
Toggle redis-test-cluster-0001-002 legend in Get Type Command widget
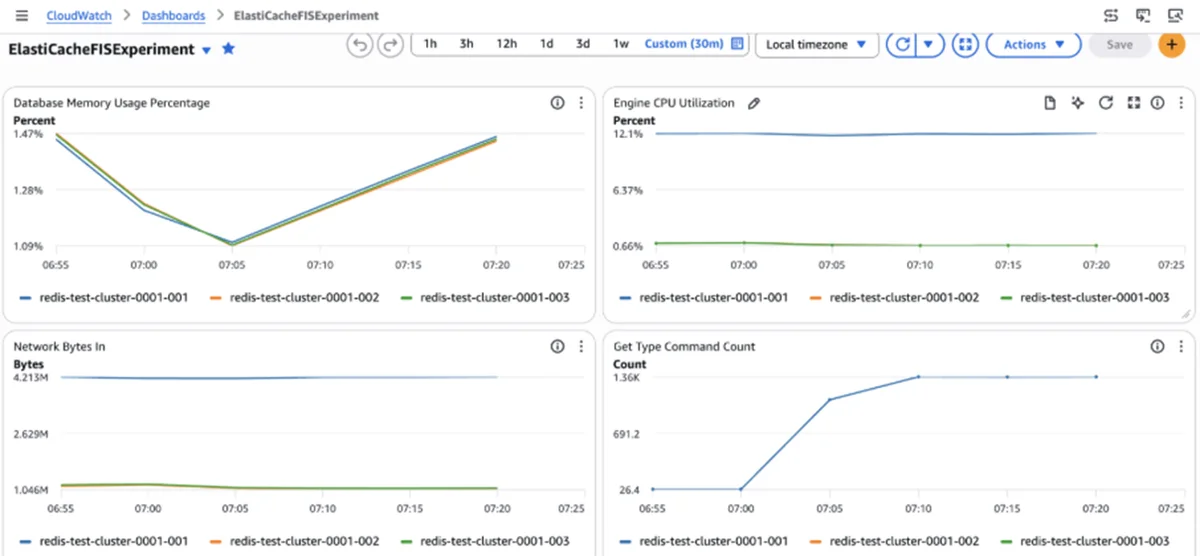[x=894, y=541]
